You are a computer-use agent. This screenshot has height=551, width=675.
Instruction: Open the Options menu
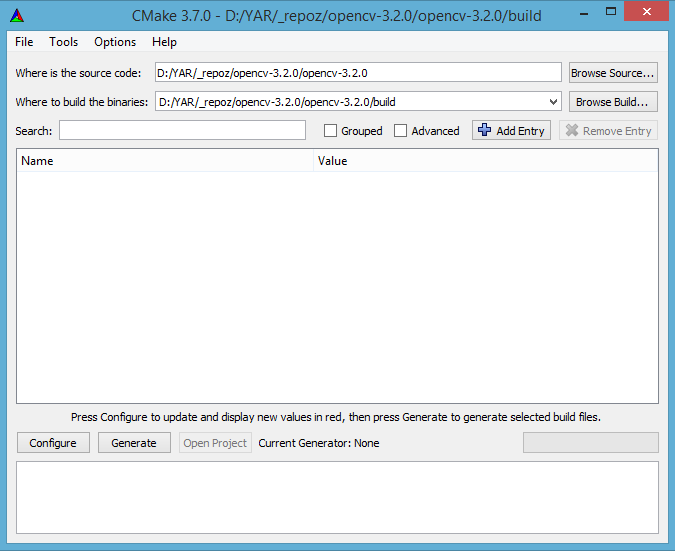point(115,42)
